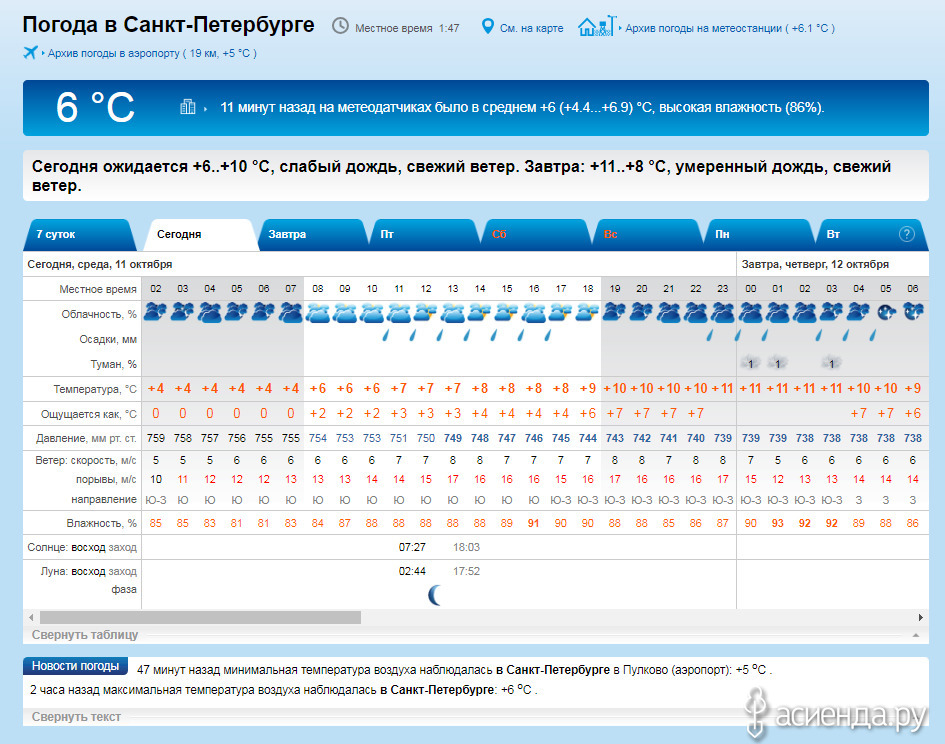Click the cloudiness icon for hour 21
The image size is (945, 744).
coord(669,313)
